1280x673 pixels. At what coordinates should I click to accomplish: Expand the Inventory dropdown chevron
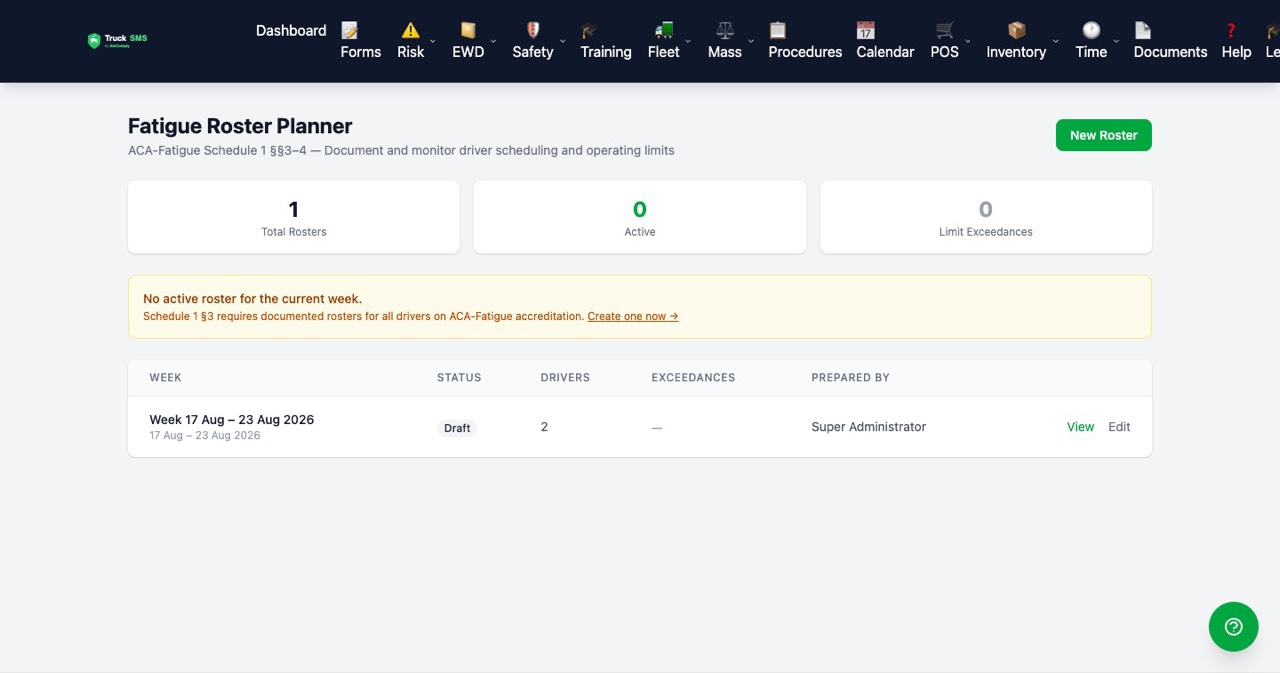coord(1055,41)
